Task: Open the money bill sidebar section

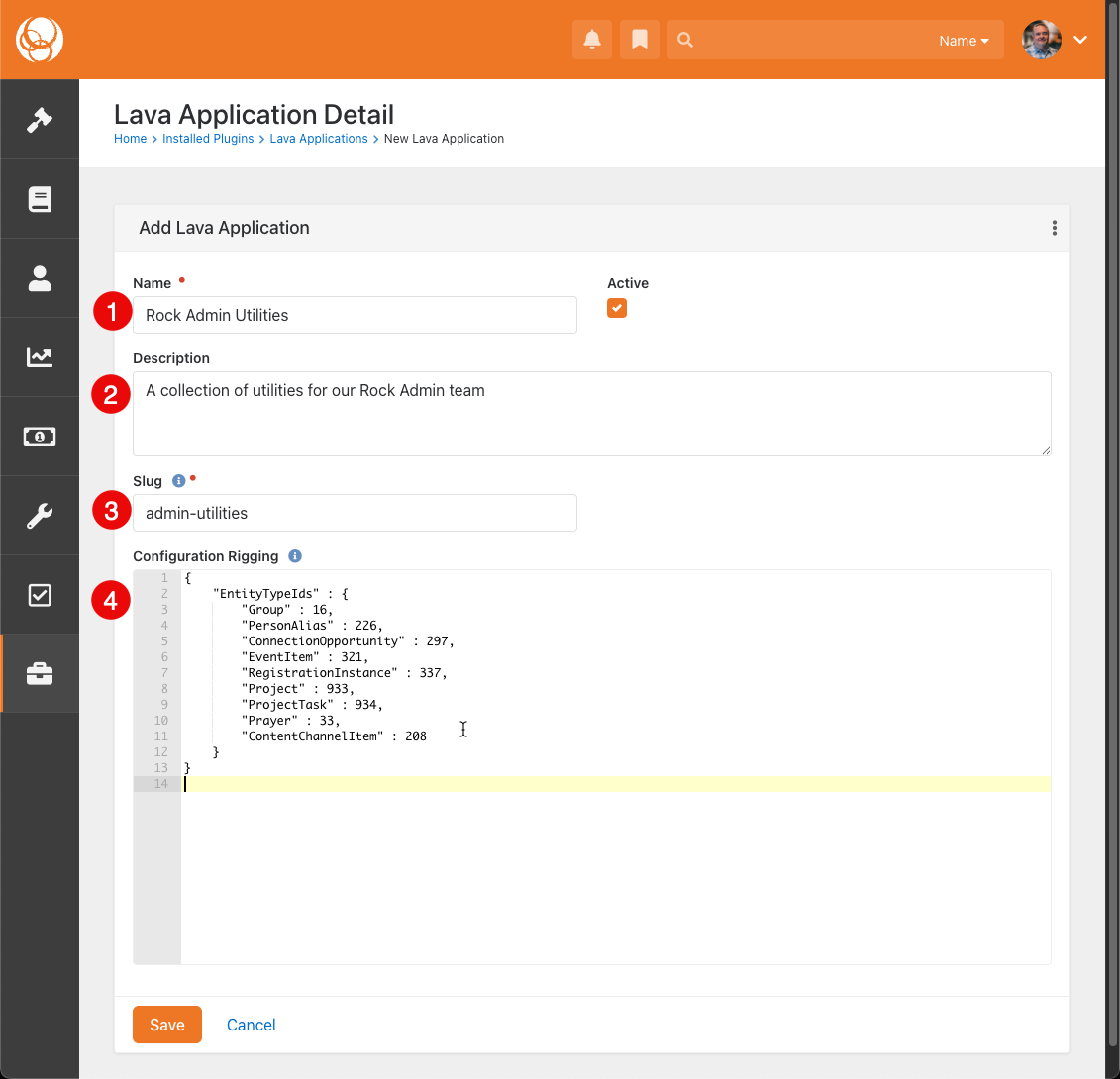Action: coord(40,437)
